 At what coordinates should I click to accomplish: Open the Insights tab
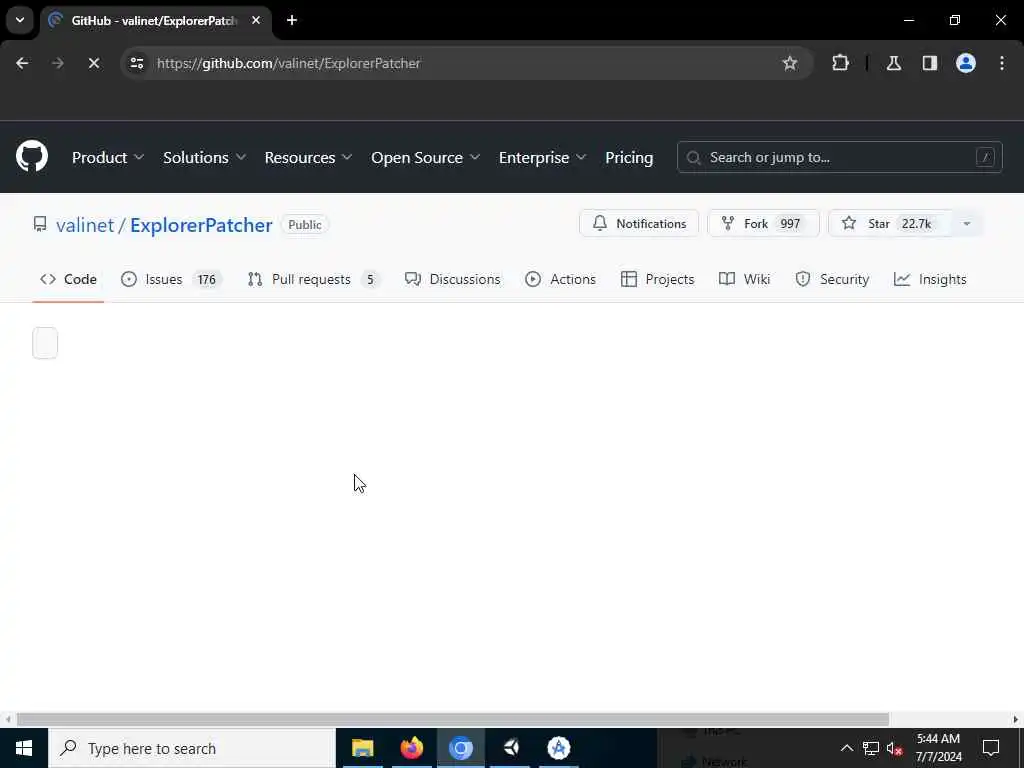[930, 279]
